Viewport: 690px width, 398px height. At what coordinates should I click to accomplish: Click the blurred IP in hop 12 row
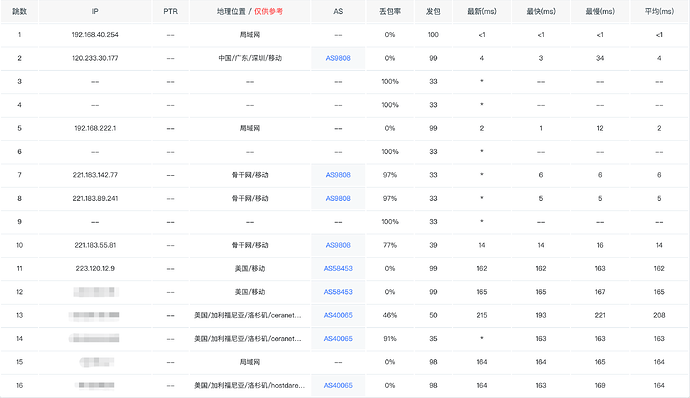click(96, 292)
